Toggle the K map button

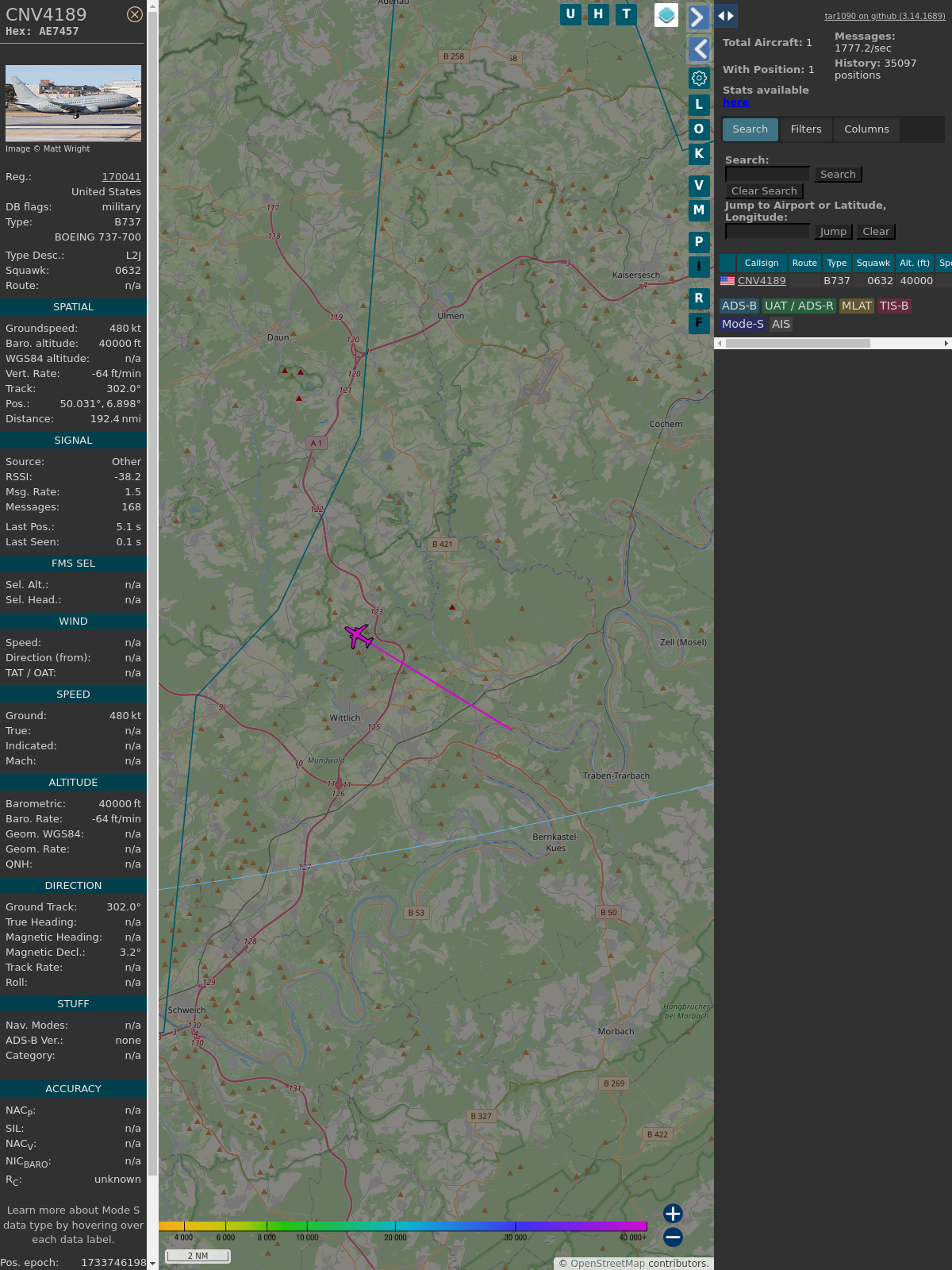point(699,154)
